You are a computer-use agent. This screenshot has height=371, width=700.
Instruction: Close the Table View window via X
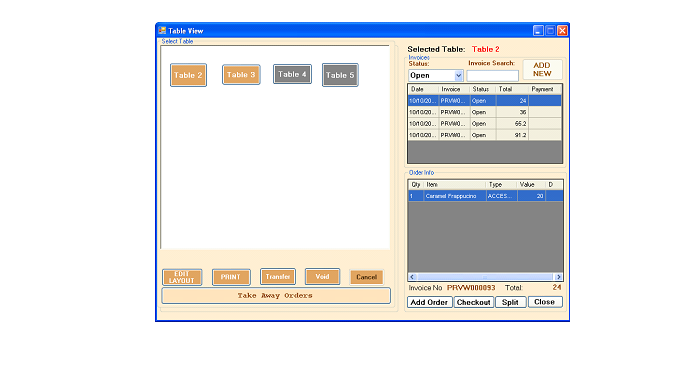point(562,30)
